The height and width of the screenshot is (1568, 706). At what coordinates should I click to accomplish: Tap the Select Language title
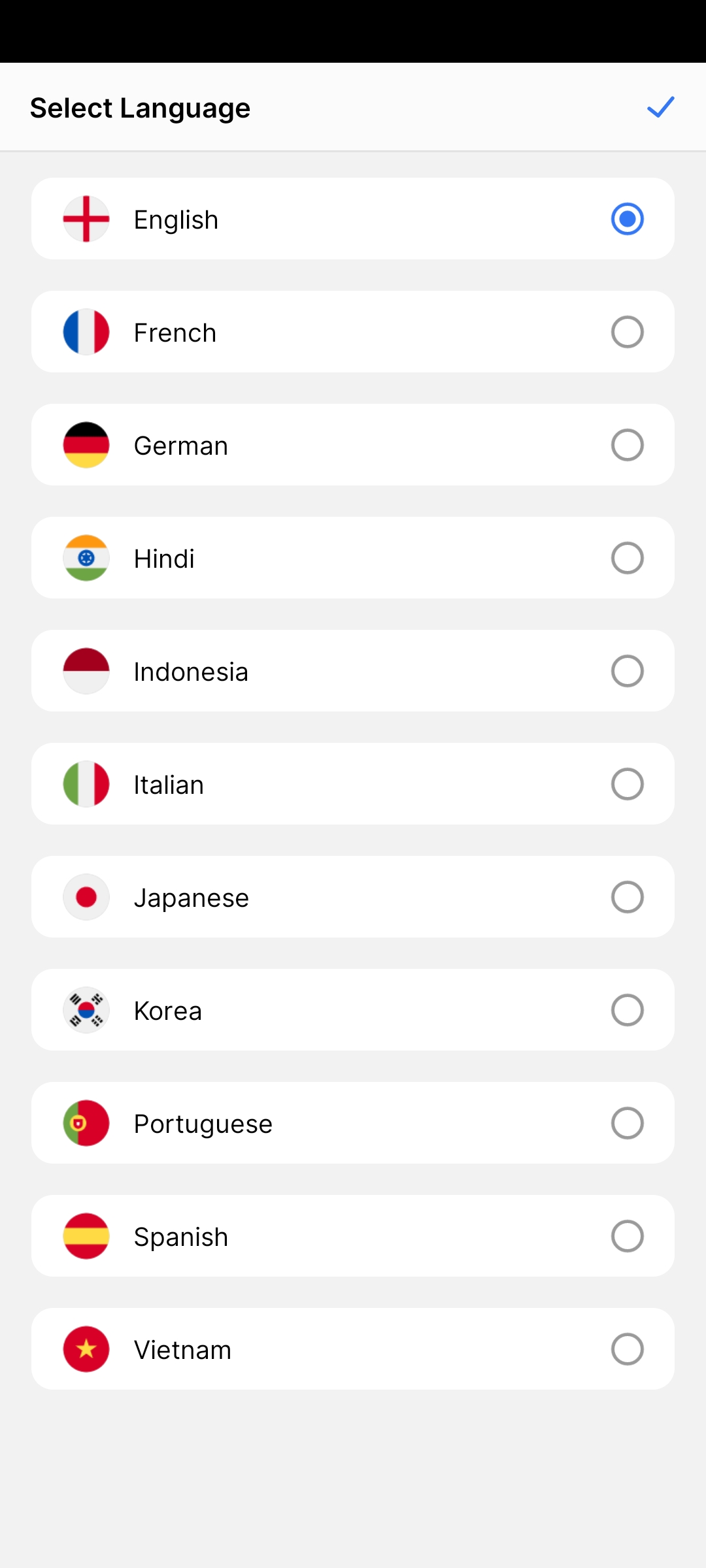pos(141,108)
